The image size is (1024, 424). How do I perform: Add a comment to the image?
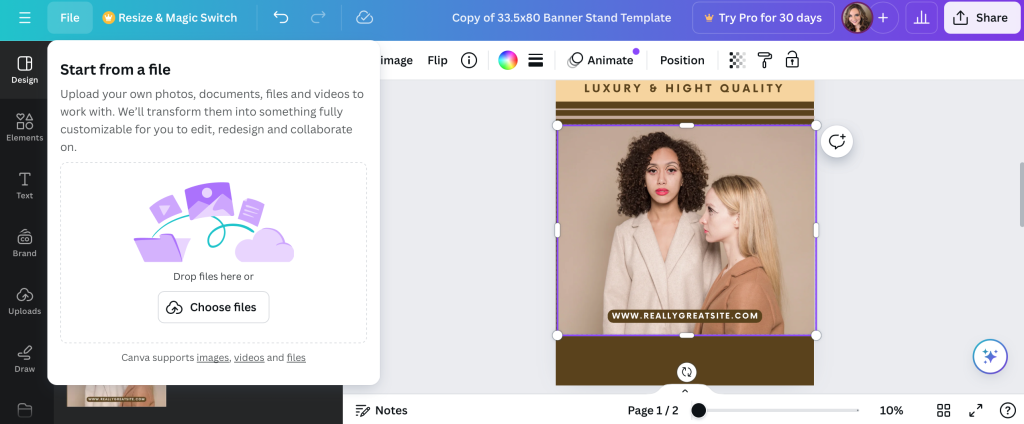pos(837,142)
